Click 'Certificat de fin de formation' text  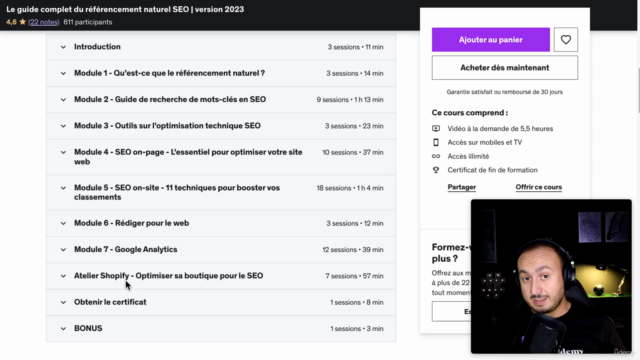point(492,170)
